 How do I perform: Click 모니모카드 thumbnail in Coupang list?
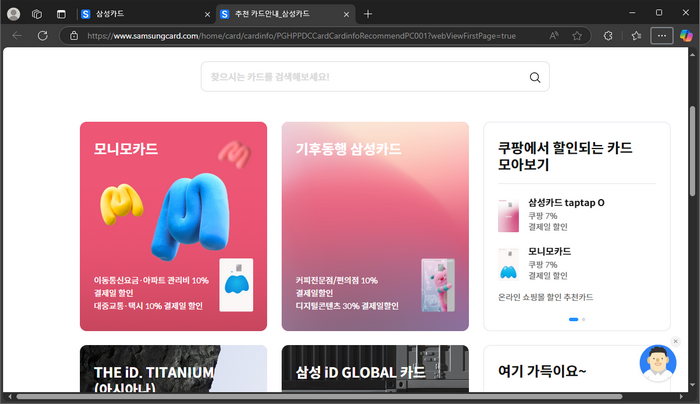[508, 264]
